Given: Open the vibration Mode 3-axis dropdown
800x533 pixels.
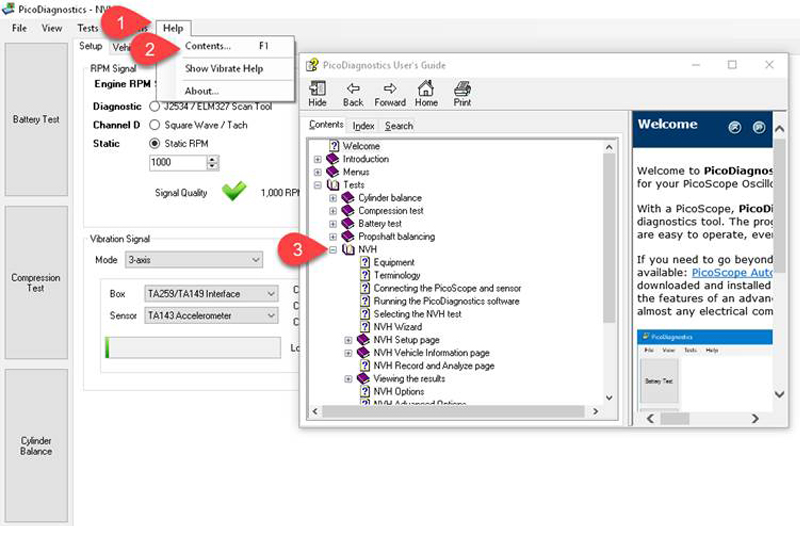Looking at the screenshot, I should pos(193,260).
